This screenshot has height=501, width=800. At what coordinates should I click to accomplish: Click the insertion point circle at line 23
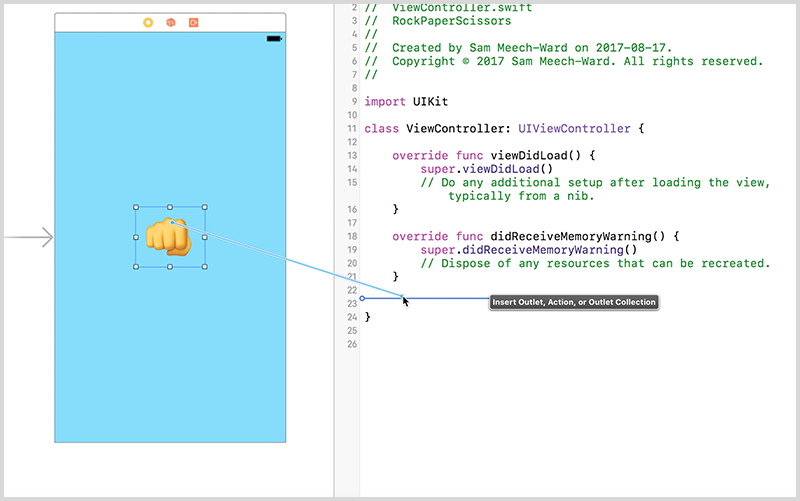(x=362, y=298)
